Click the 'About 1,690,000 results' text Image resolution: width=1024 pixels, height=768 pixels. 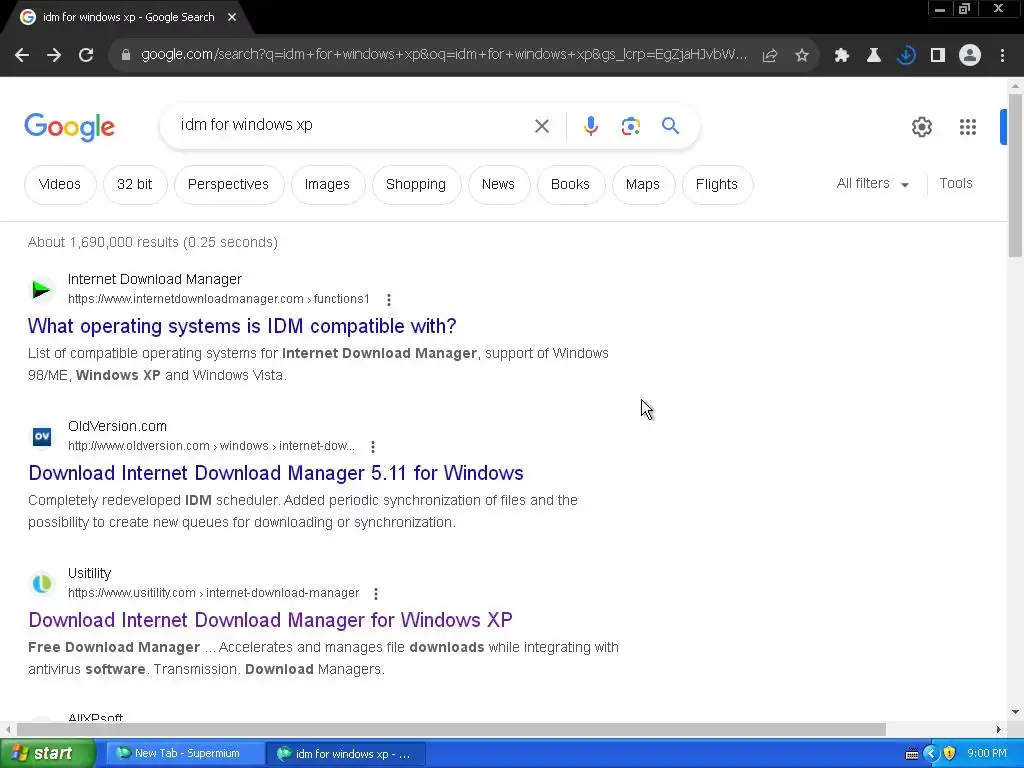tap(103, 242)
